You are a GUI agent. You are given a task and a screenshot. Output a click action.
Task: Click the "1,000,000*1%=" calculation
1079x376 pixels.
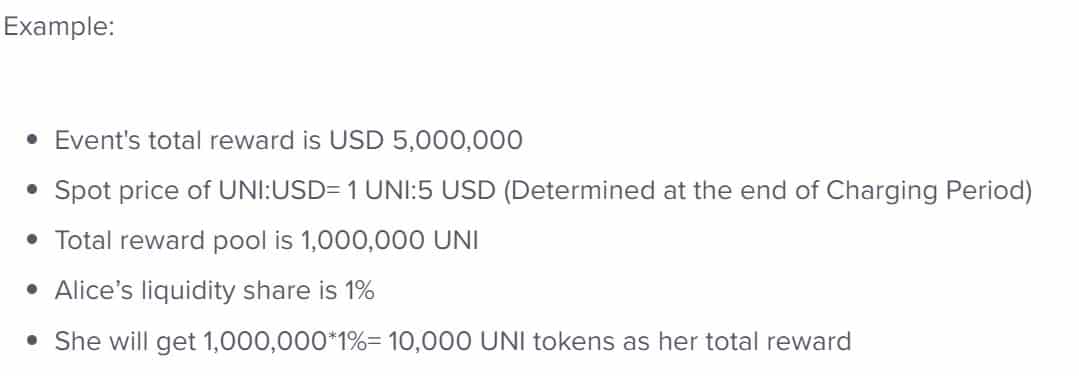click(292, 341)
